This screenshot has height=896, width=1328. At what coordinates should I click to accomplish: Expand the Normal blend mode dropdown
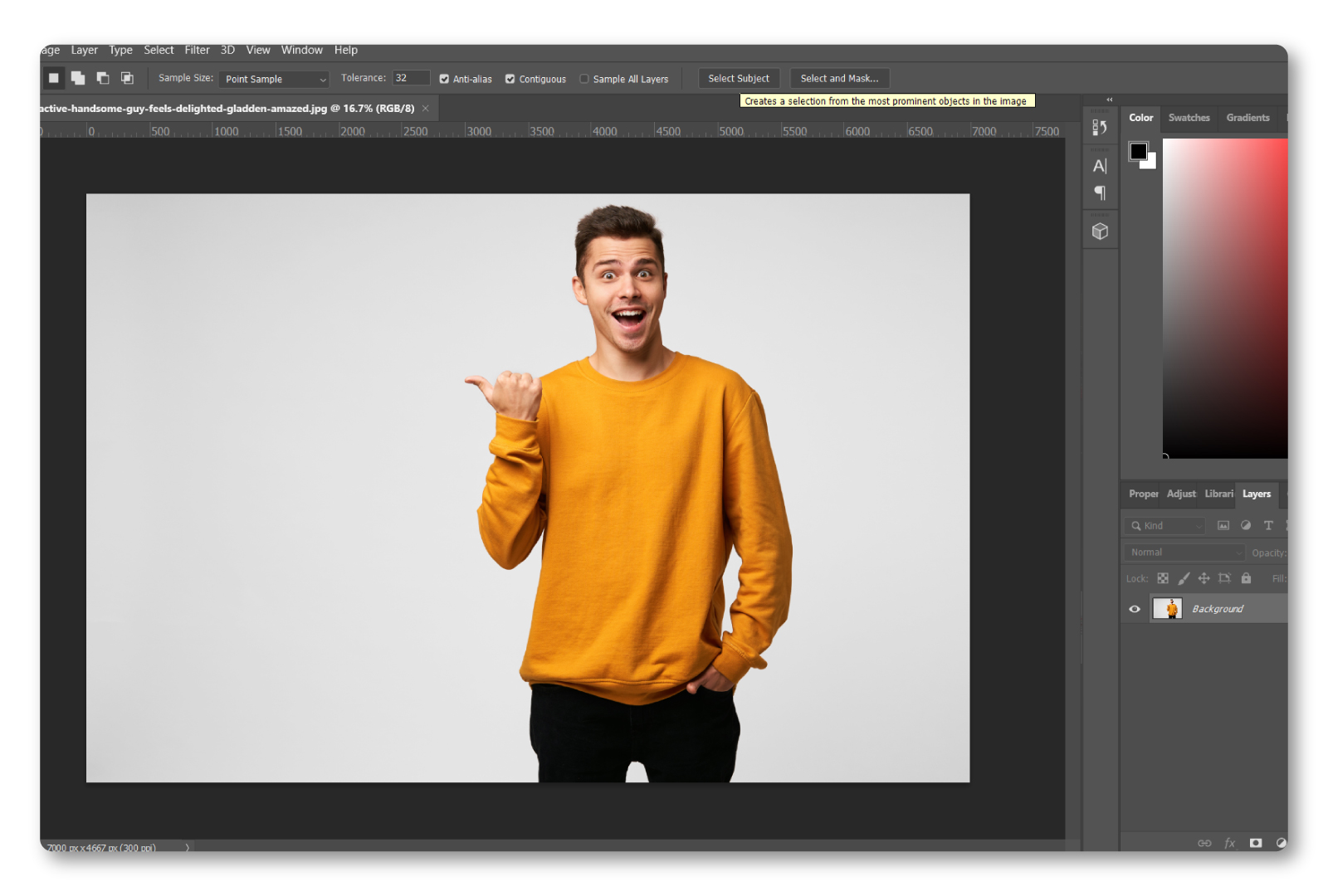(x=1184, y=553)
